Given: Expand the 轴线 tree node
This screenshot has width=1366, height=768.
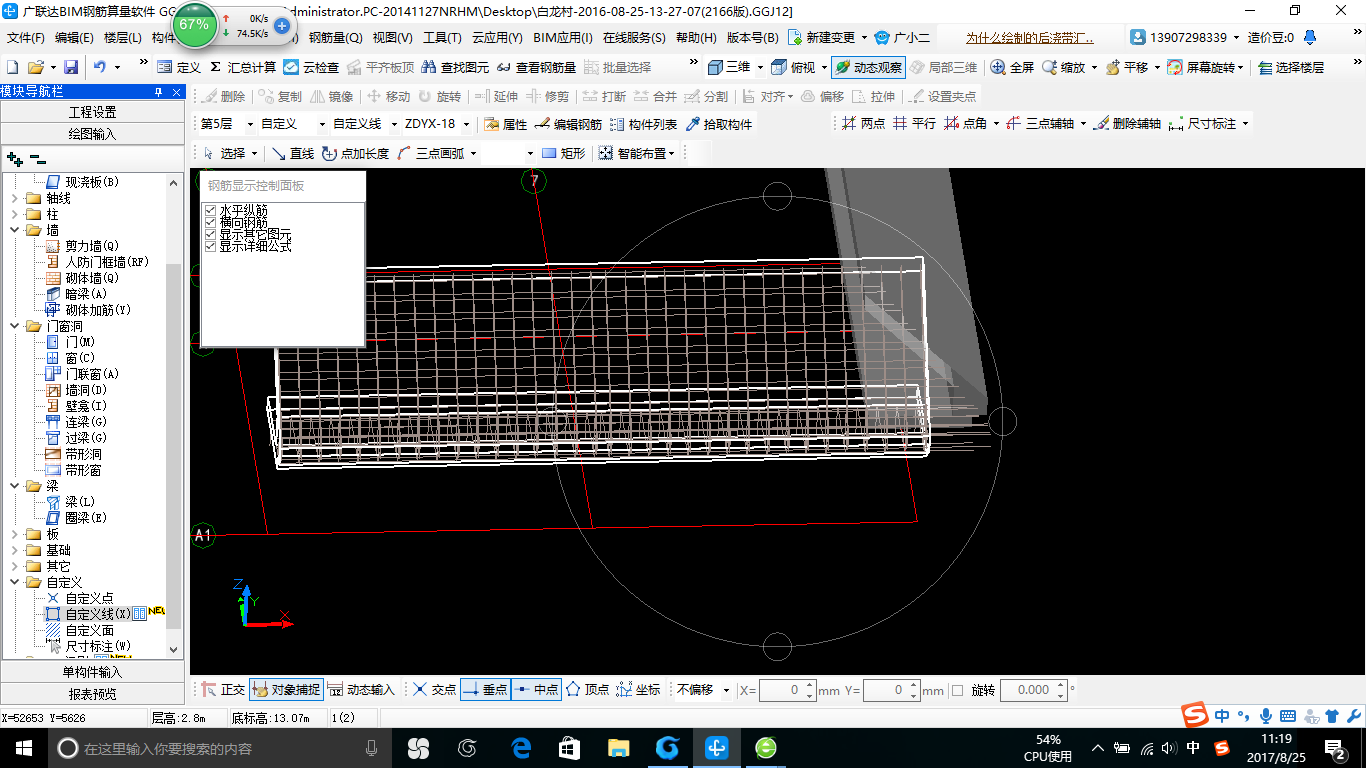Looking at the screenshot, I should coord(14,198).
